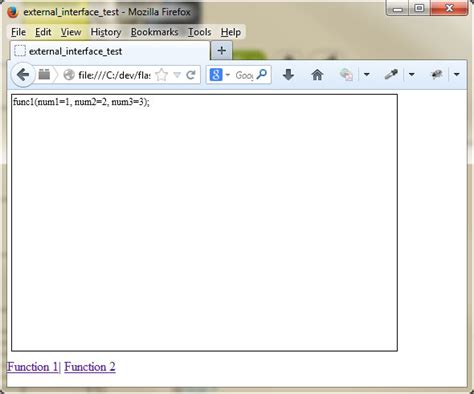This screenshot has height=394, width=474.
Task: Close the Firefox window
Action: tap(449, 8)
